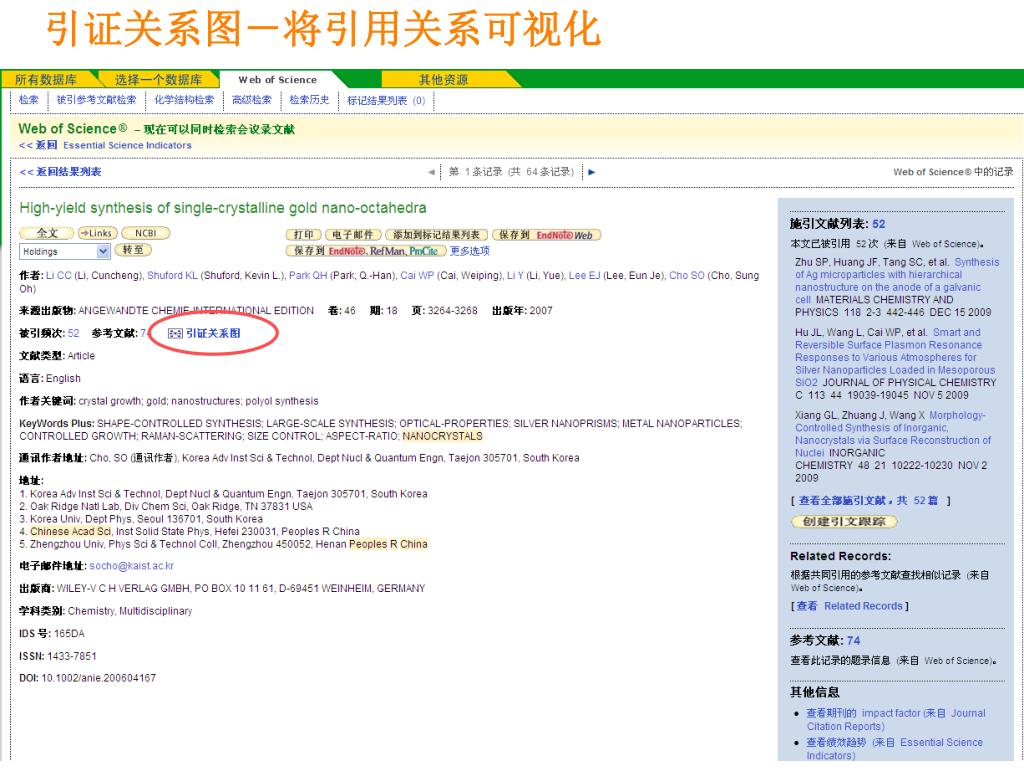Screen dimensions: 1024x768
Task: Switch to 选择一个数据库 tab
Action: (158, 80)
